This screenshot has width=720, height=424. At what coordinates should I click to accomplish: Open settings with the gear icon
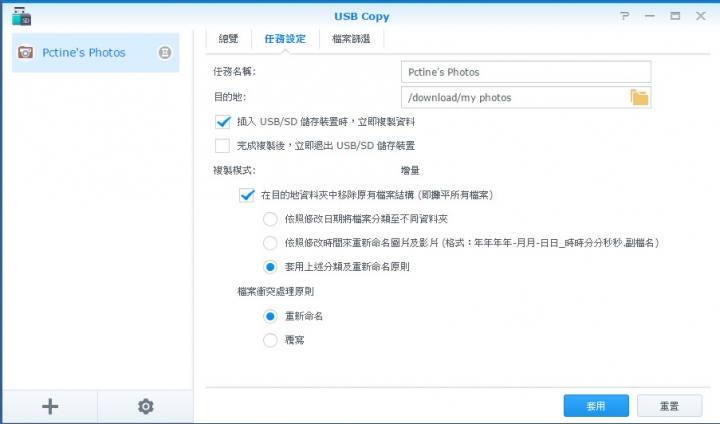click(x=146, y=407)
